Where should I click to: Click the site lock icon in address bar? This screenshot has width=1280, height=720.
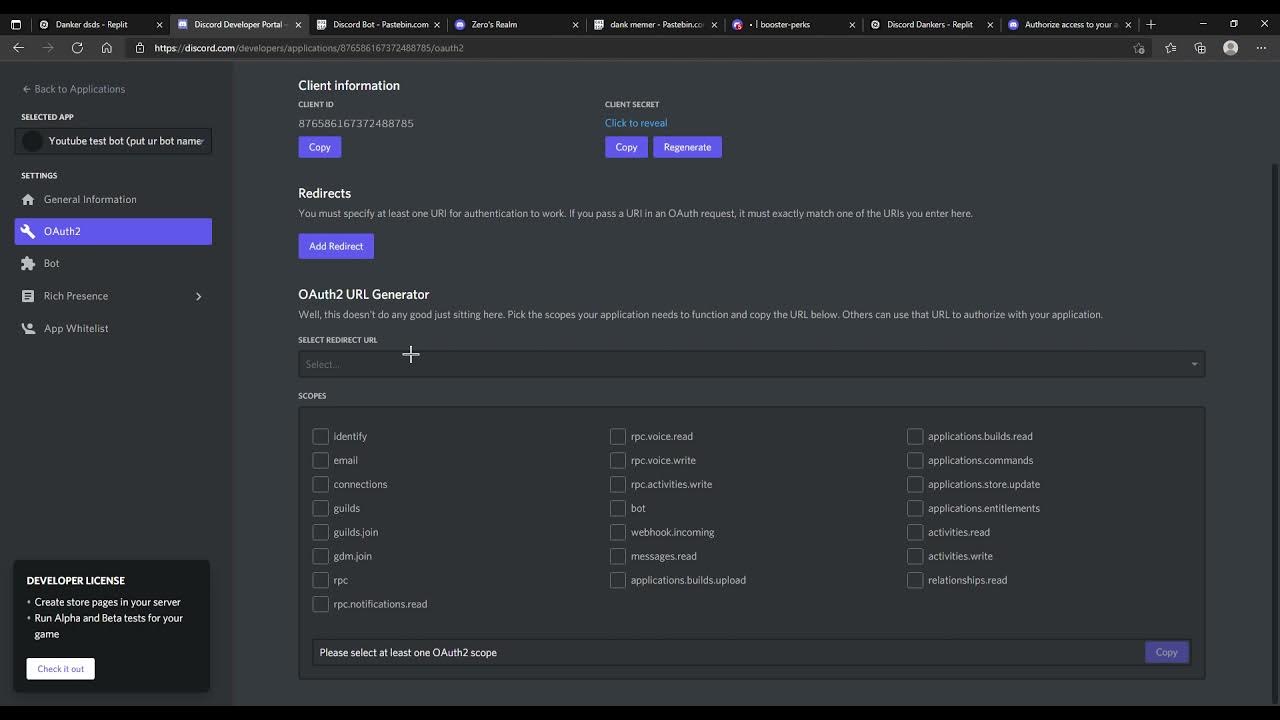[x=140, y=48]
